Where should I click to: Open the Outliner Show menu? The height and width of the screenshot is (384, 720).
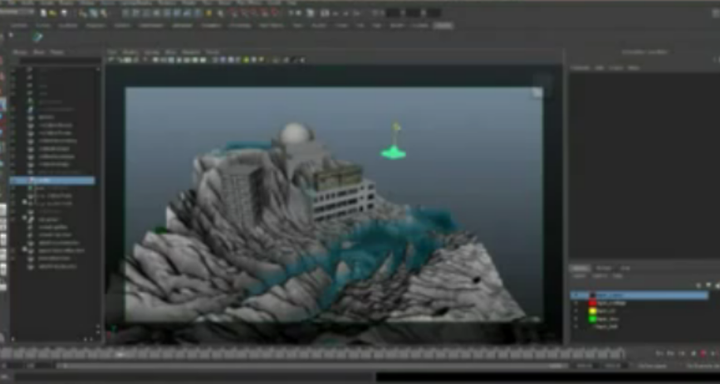(39, 52)
